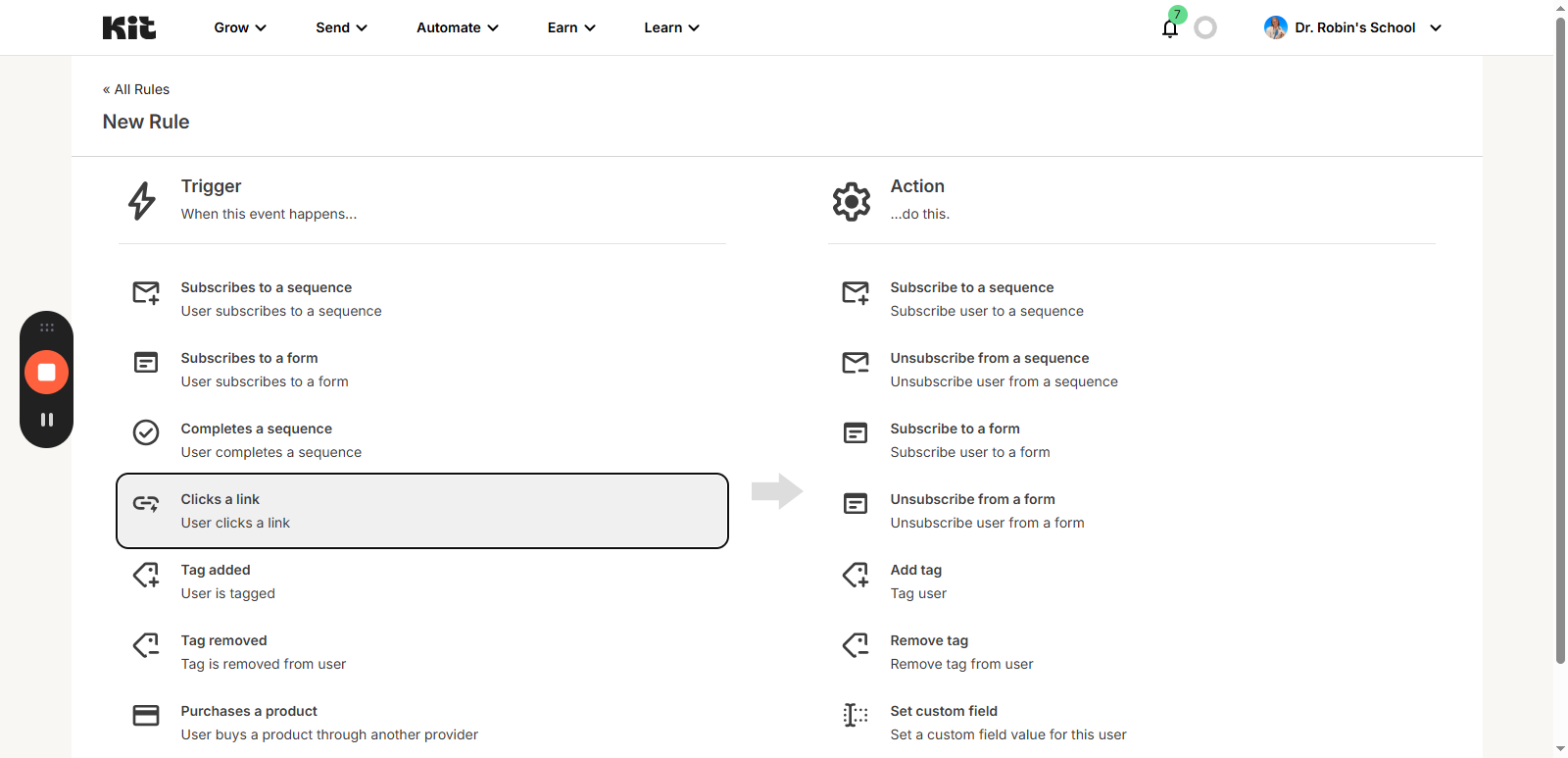This screenshot has width=1568, height=758.
Task: Expand the Grow menu
Action: pyautogui.click(x=240, y=27)
